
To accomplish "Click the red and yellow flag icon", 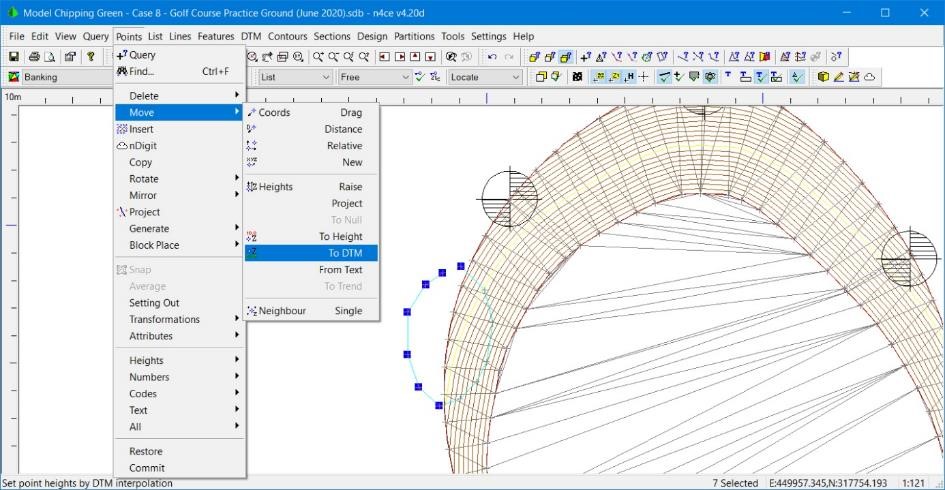I will coord(765,57).
